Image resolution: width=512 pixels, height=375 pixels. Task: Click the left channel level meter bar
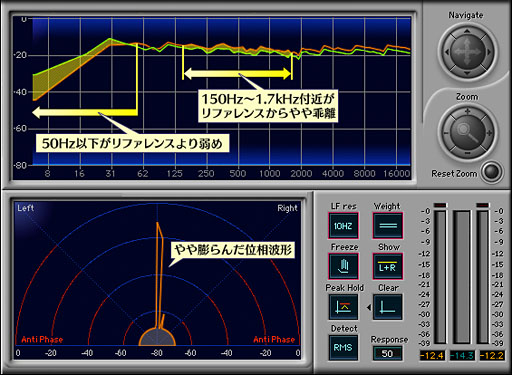click(x=440, y=277)
